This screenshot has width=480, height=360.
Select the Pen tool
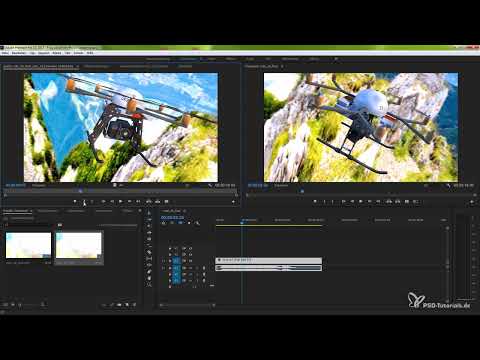(x=149, y=272)
